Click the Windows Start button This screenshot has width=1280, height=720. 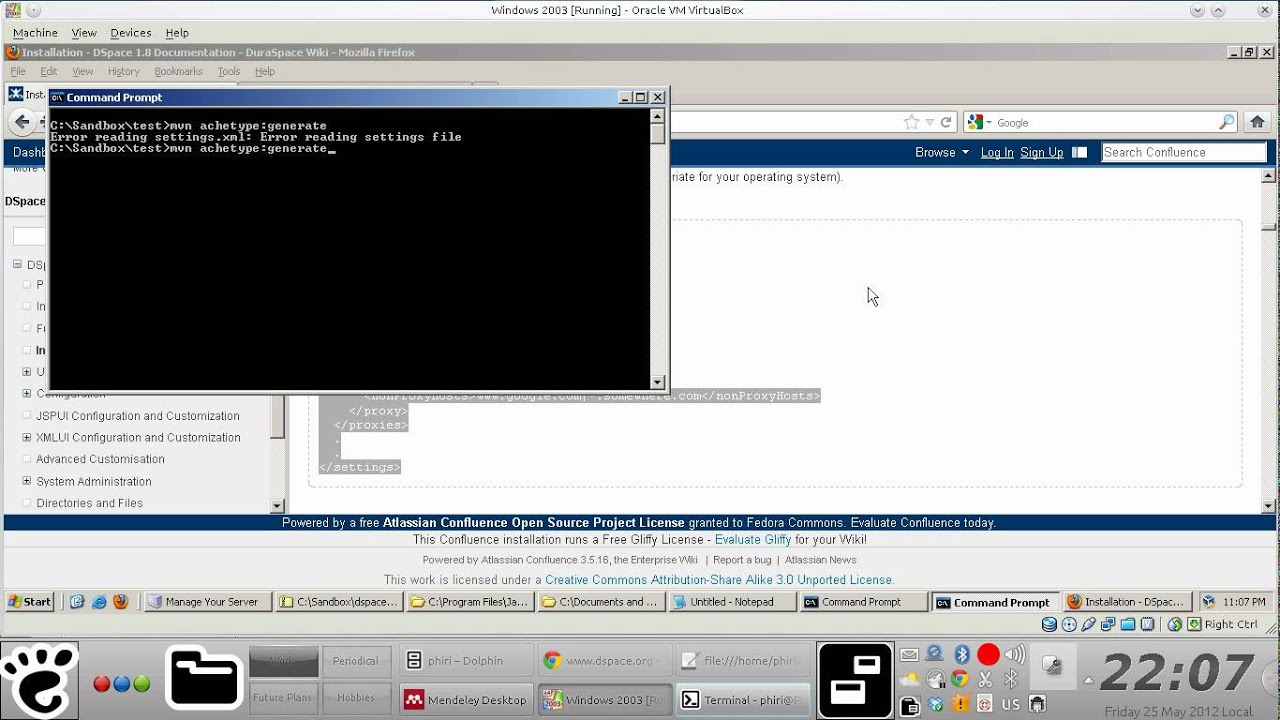click(30, 602)
